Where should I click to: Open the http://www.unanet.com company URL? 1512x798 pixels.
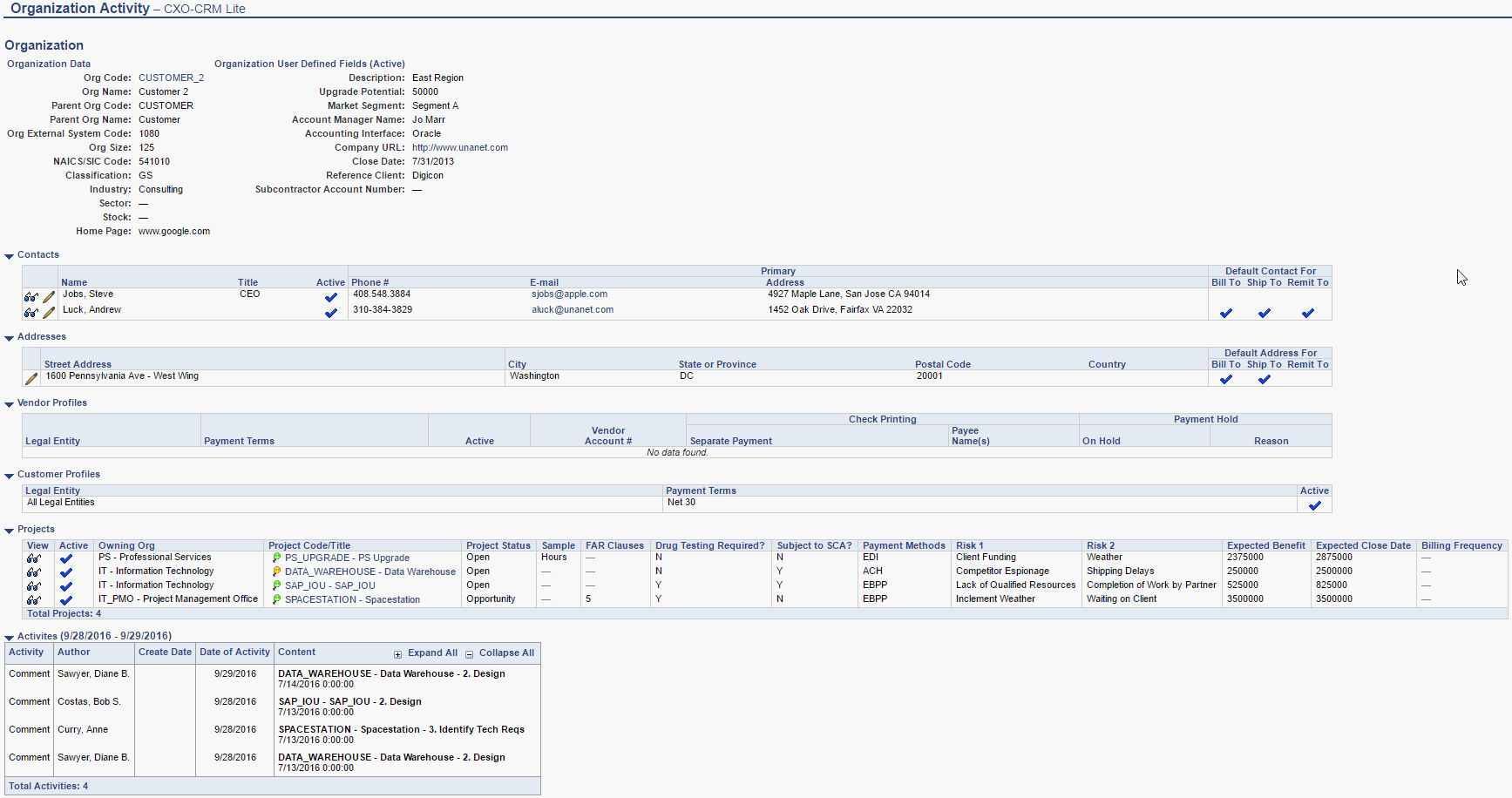point(459,147)
